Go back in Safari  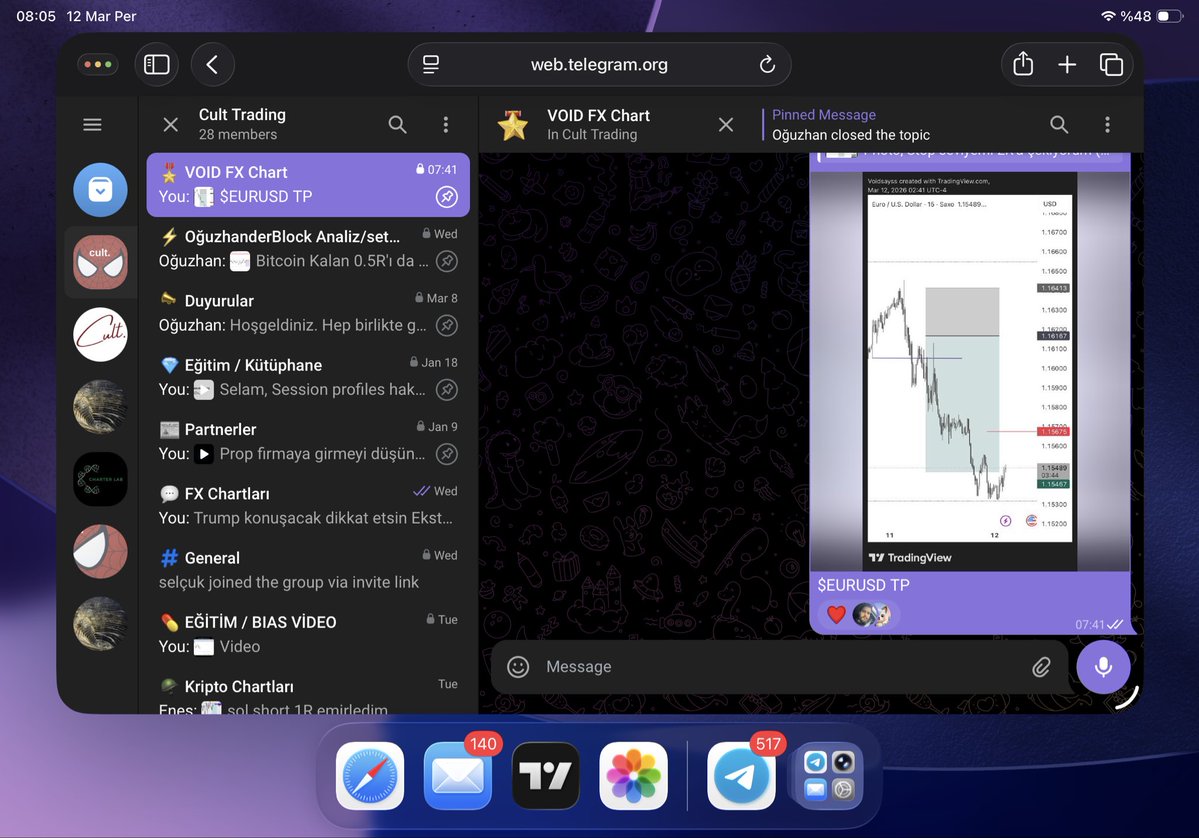pos(213,65)
